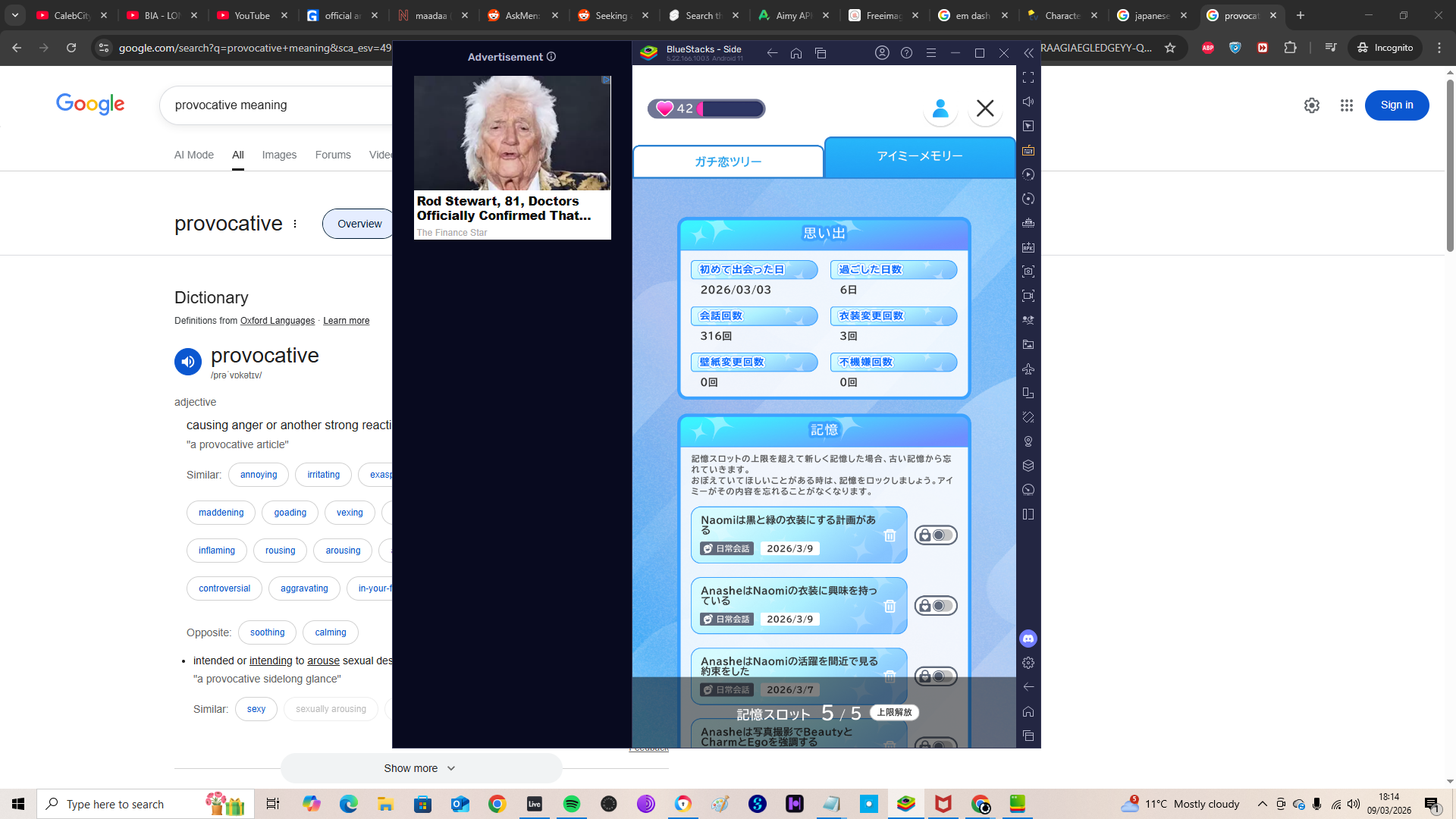Viewport: 1456px width, 819px height.
Task: Play pronunciation audio for provocative
Action: coord(188,362)
